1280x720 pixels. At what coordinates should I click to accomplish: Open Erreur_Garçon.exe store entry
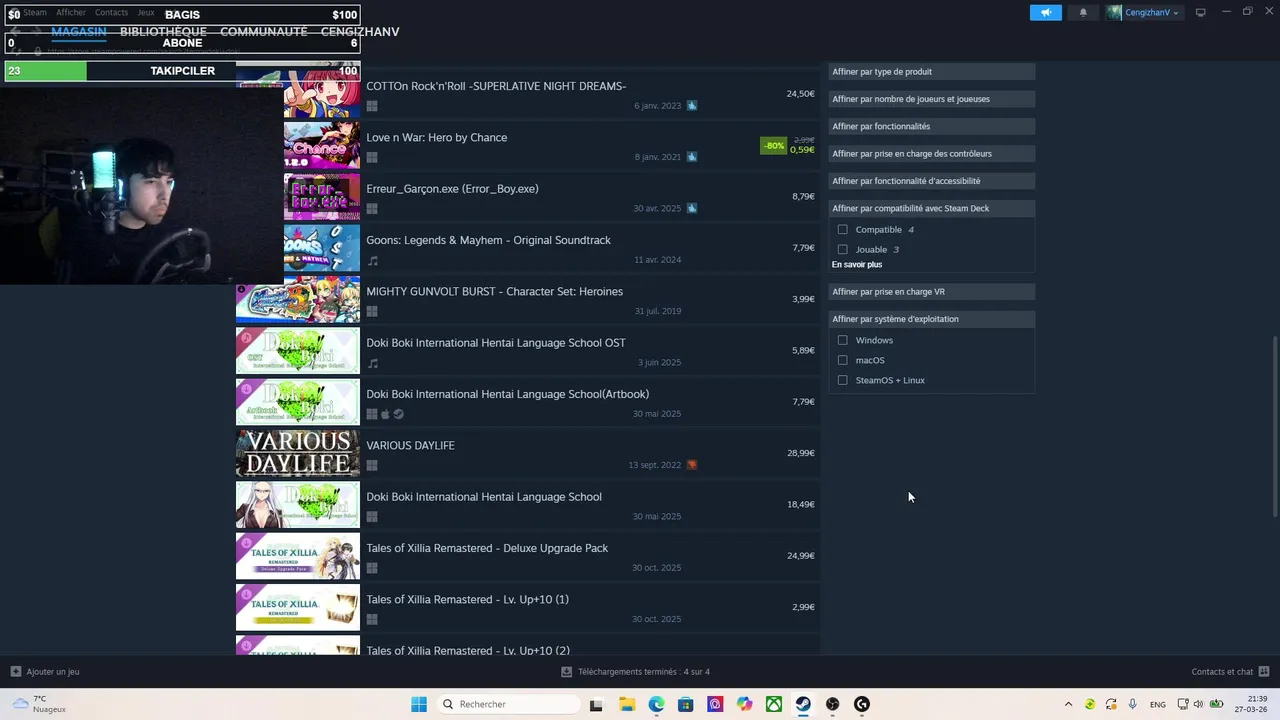point(452,189)
